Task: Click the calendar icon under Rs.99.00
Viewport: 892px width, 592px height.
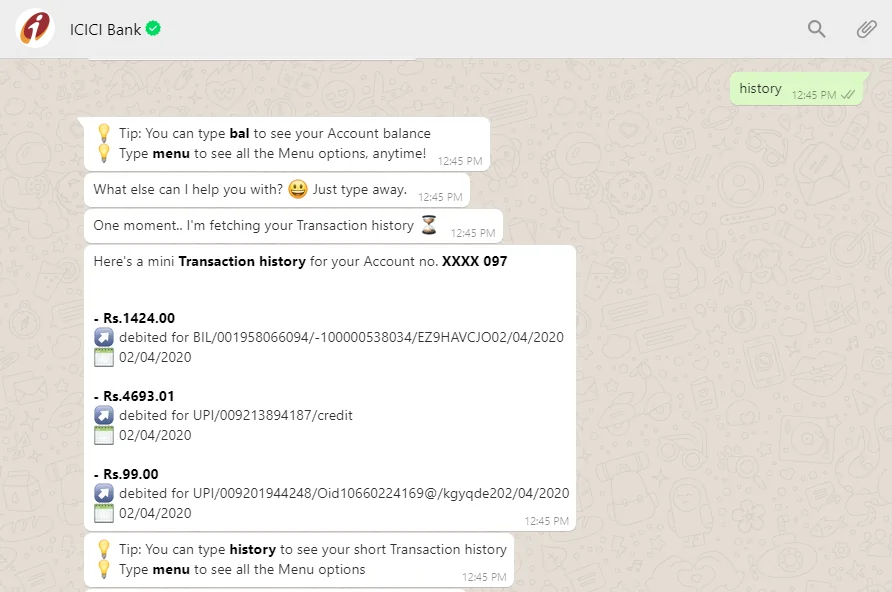Action: coord(104,513)
